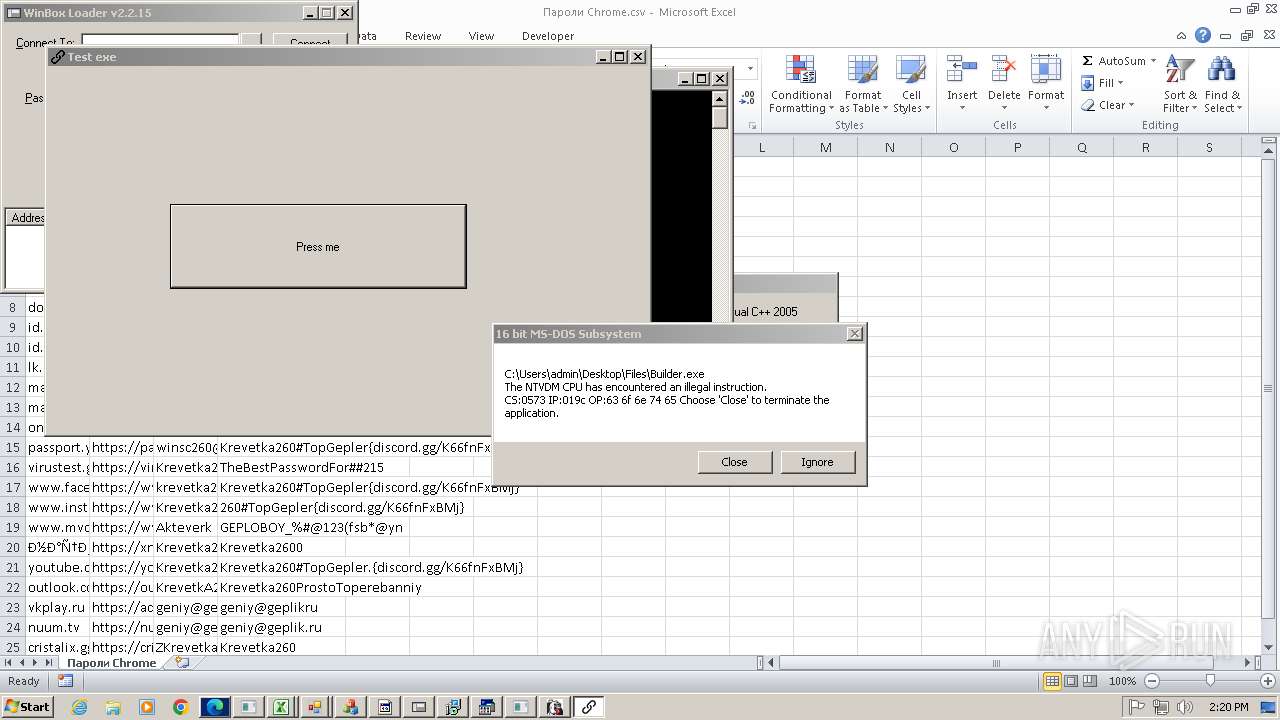Open Windows Explorer folder taskbar icon
Image resolution: width=1280 pixels, height=720 pixels.
click(113, 707)
